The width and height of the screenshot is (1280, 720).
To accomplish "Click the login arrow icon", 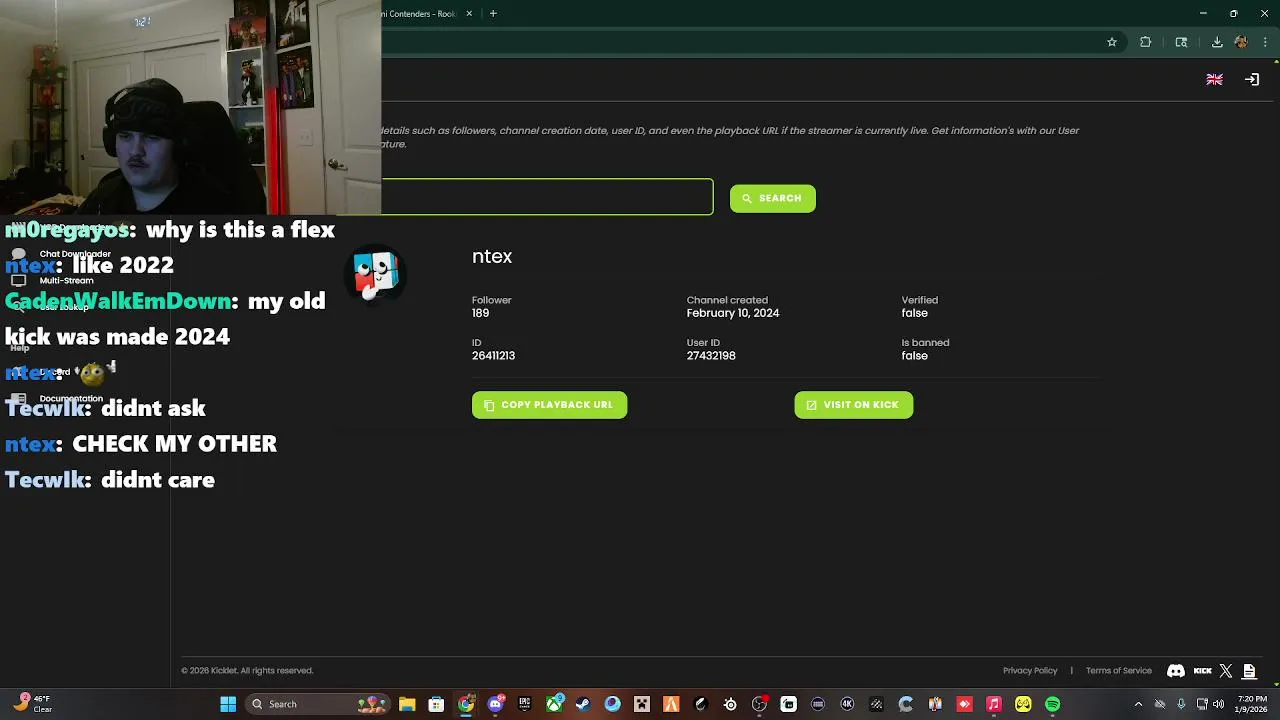I will (1252, 80).
